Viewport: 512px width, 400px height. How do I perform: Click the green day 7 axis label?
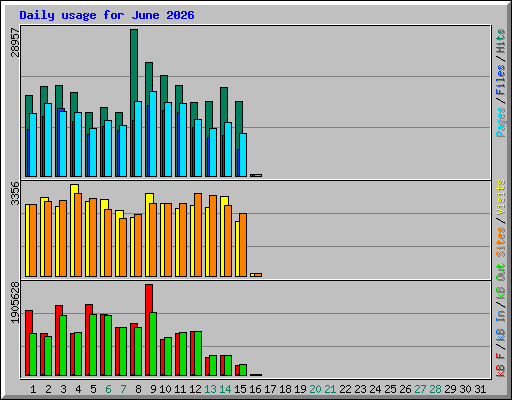click(123, 389)
